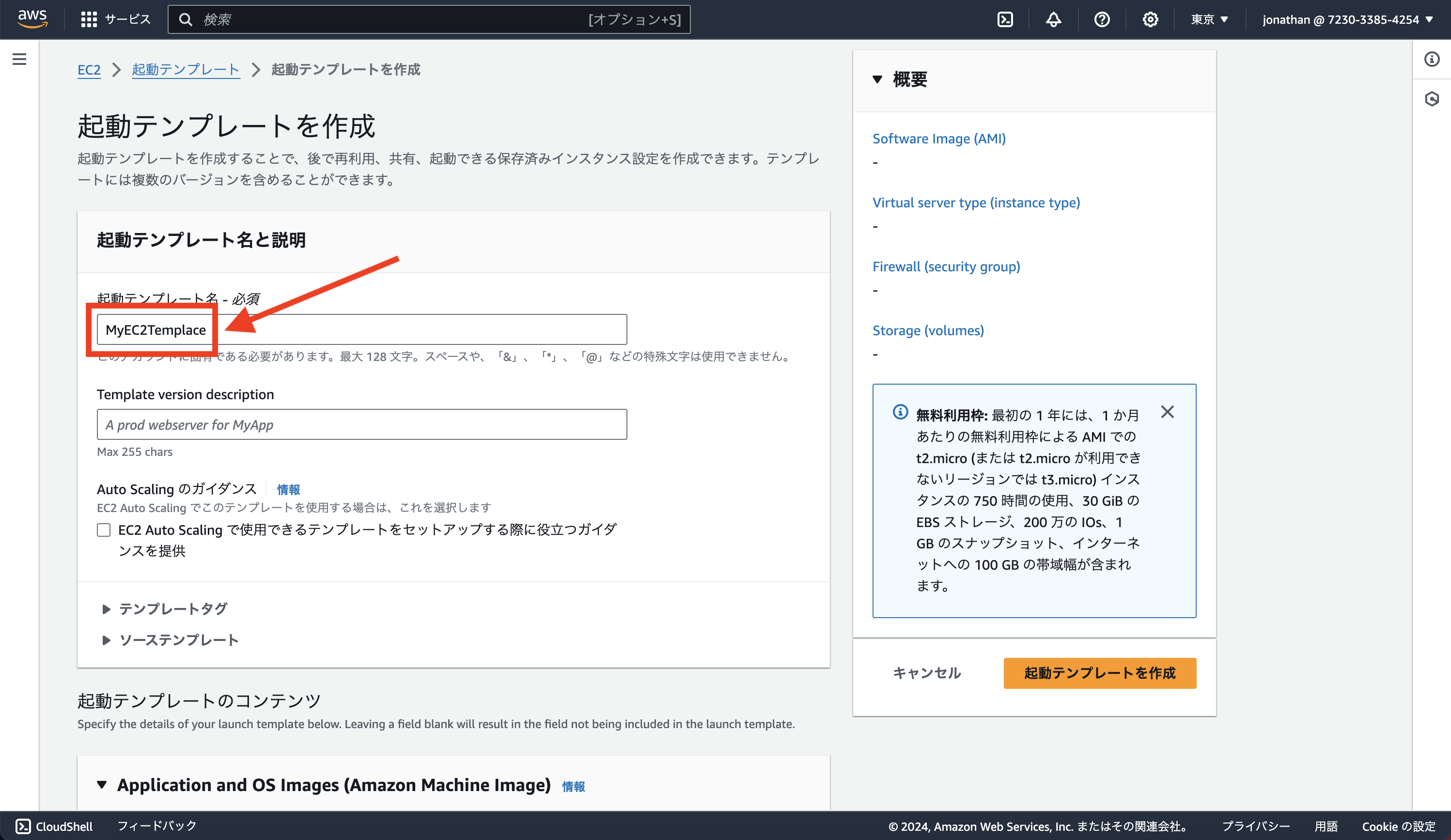
Task: Open the 東京 region selector
Action: pyautogui.click(x=1208, y=19)
